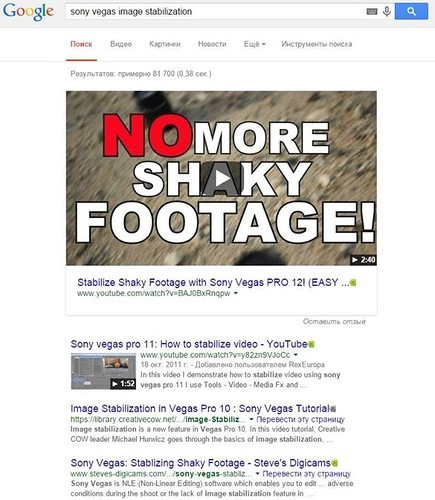The width and height of the screenshot is (435, 500).
Task: Expand the Ещё dropdown menu
Action: click(x=255, y=44)
